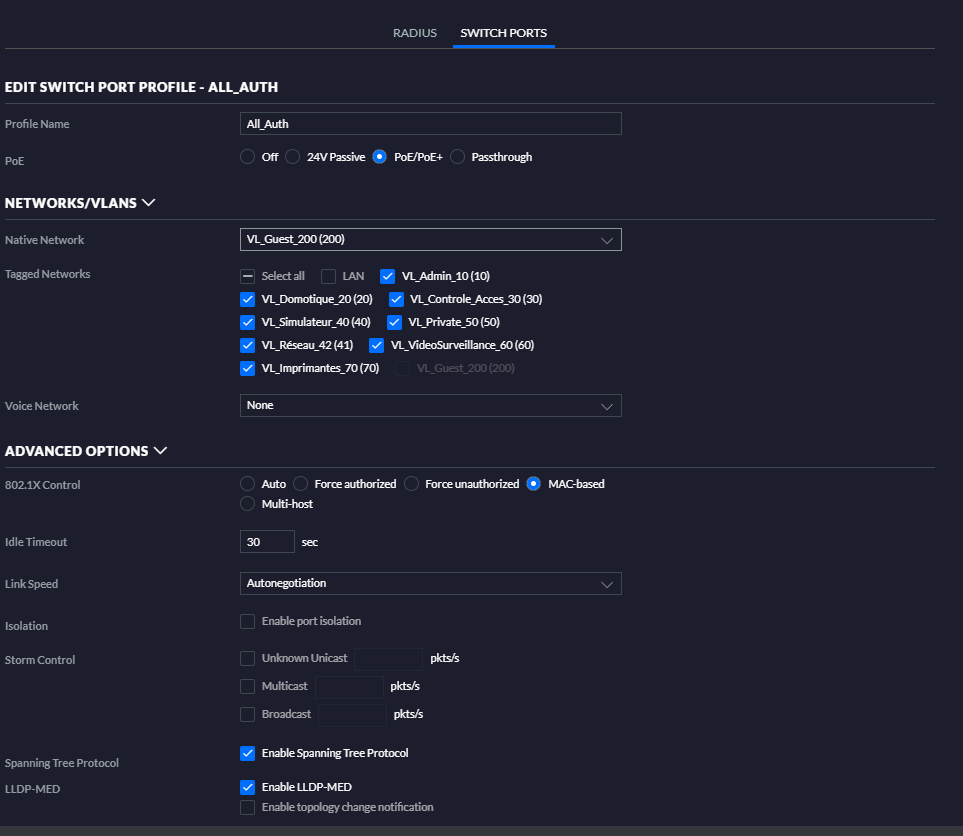Select Passthrough PoE mode
This screenshot has height=836, width=963.
point(458,157)
